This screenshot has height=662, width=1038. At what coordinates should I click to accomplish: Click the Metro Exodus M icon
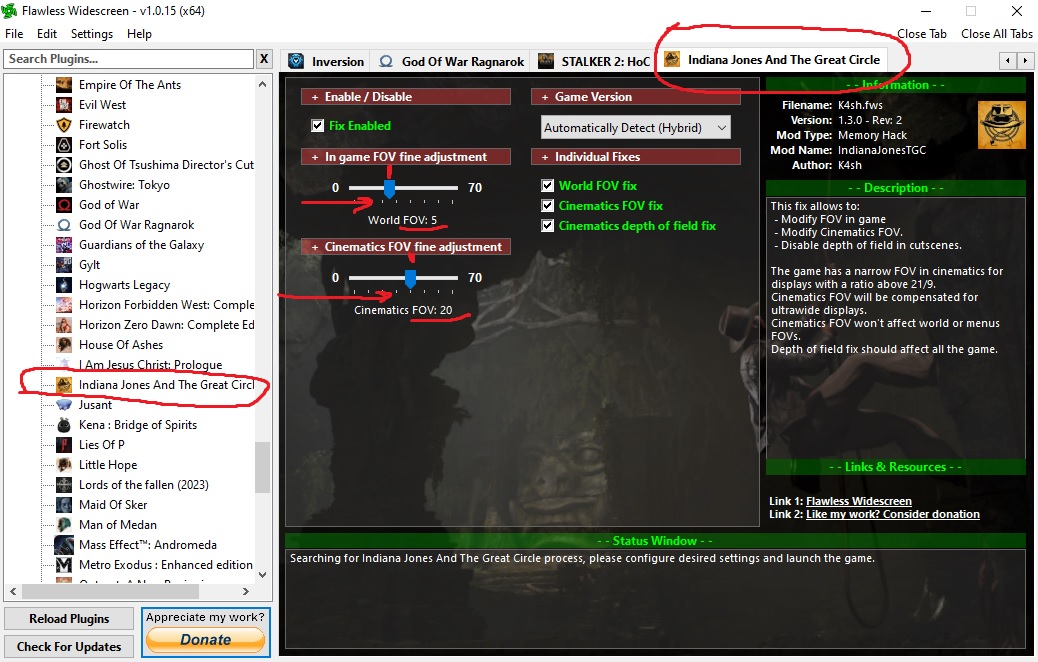(x=64, y=565)
